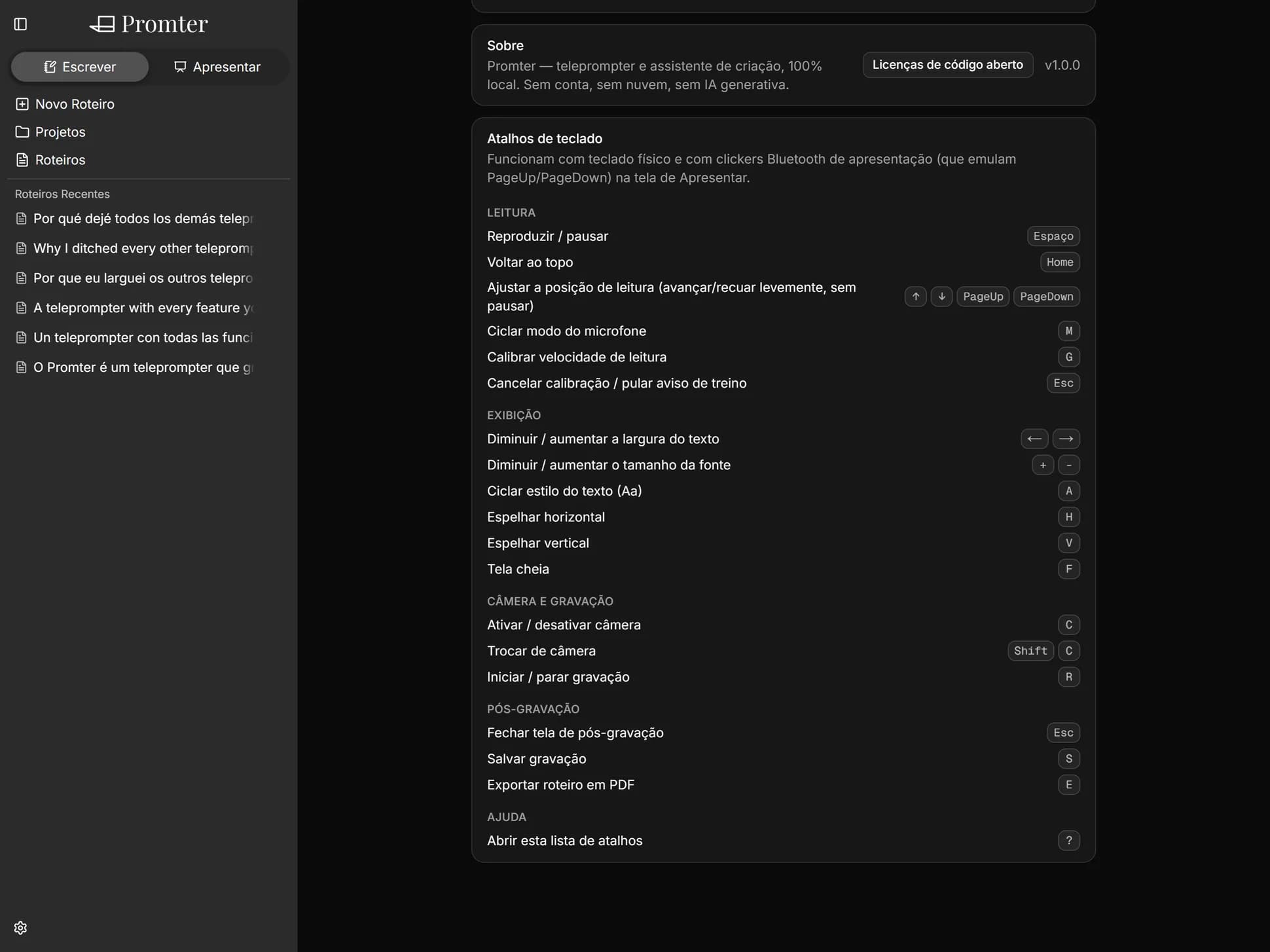
Task: Open 'O Promter é um teleprompter' script
Action: (135, 367)
